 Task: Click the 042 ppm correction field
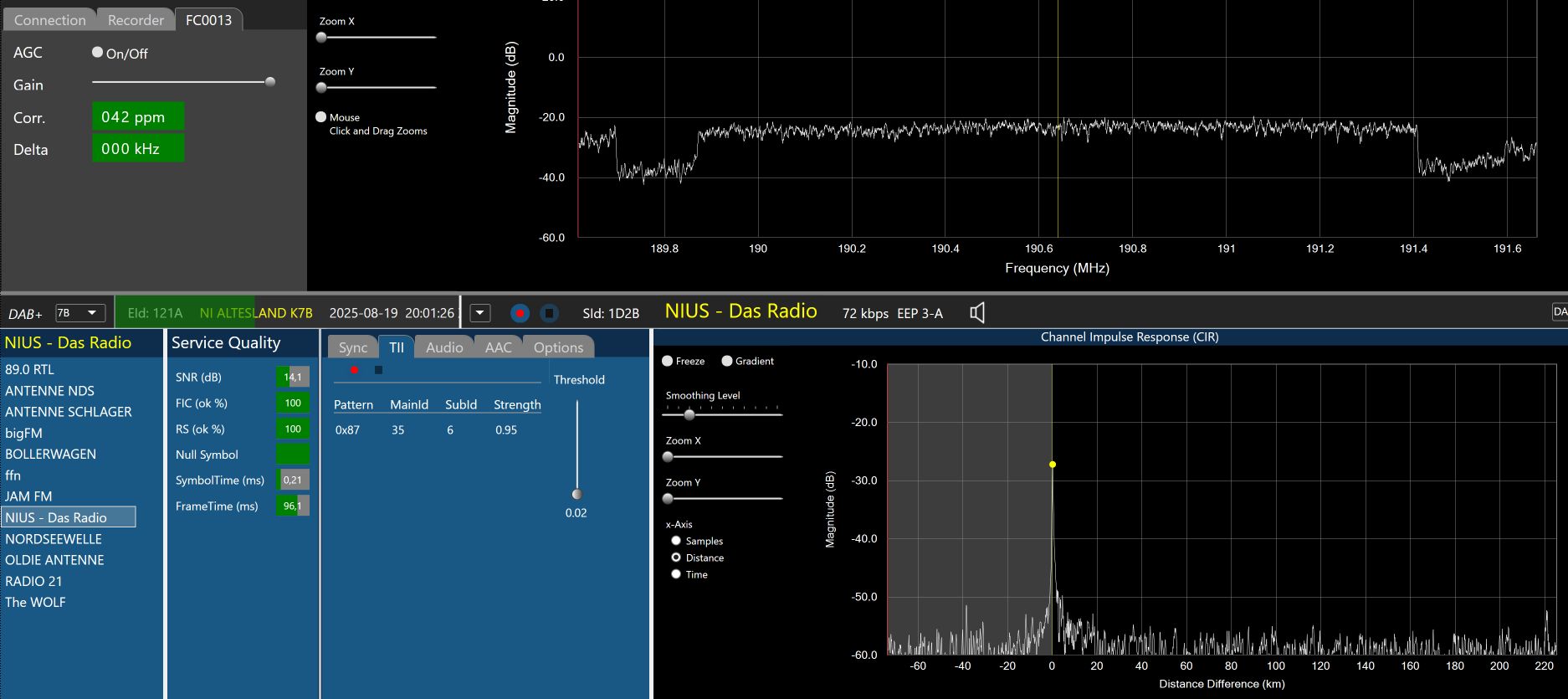(137, 117)
